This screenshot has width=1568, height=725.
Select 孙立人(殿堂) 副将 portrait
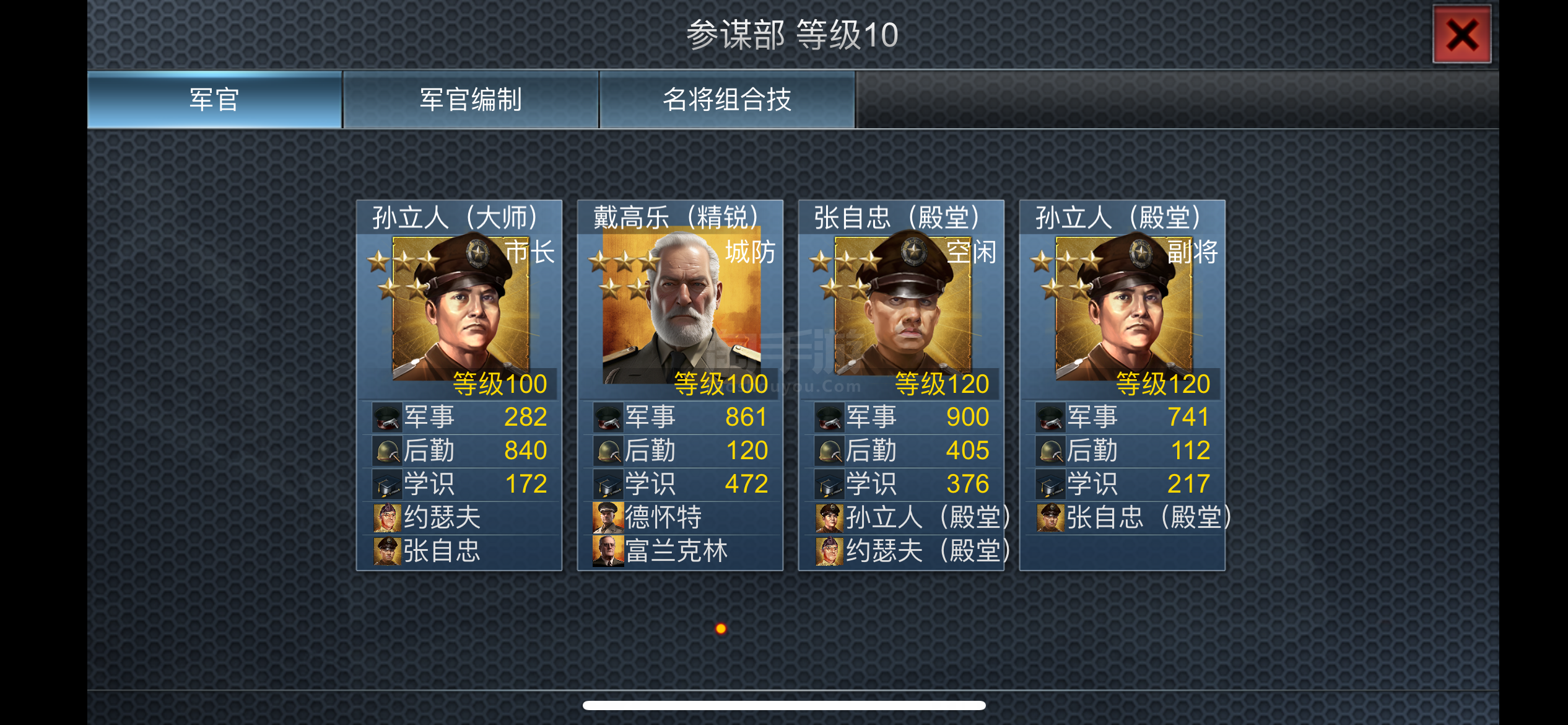(x=1124, y=308)
